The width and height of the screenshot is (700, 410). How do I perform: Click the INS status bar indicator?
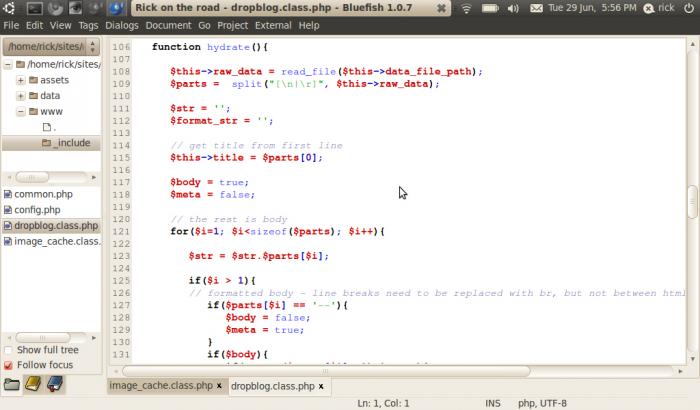pyautogui.click(x=493, y=403)
